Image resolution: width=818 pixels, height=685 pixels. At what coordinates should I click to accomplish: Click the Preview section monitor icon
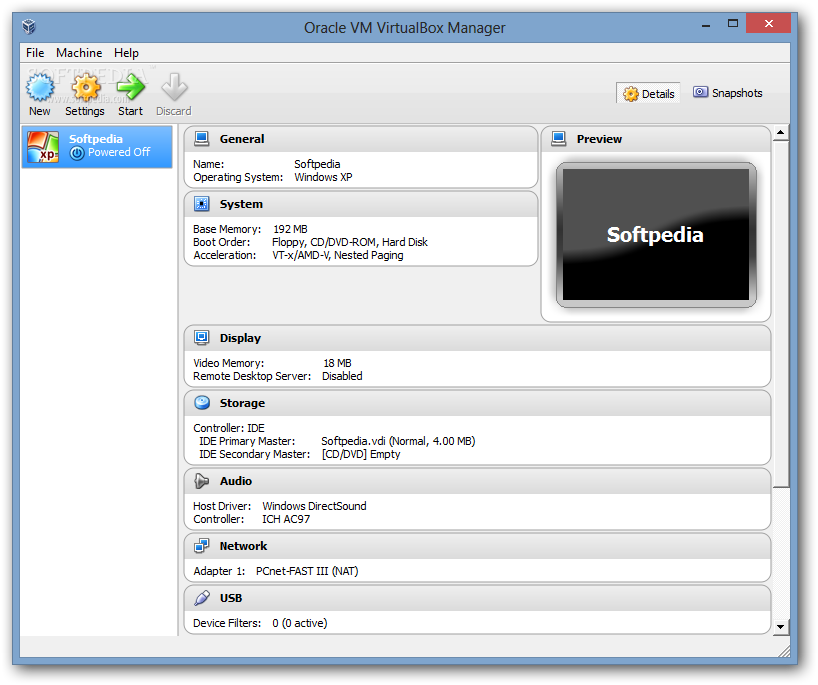point(559,139)
